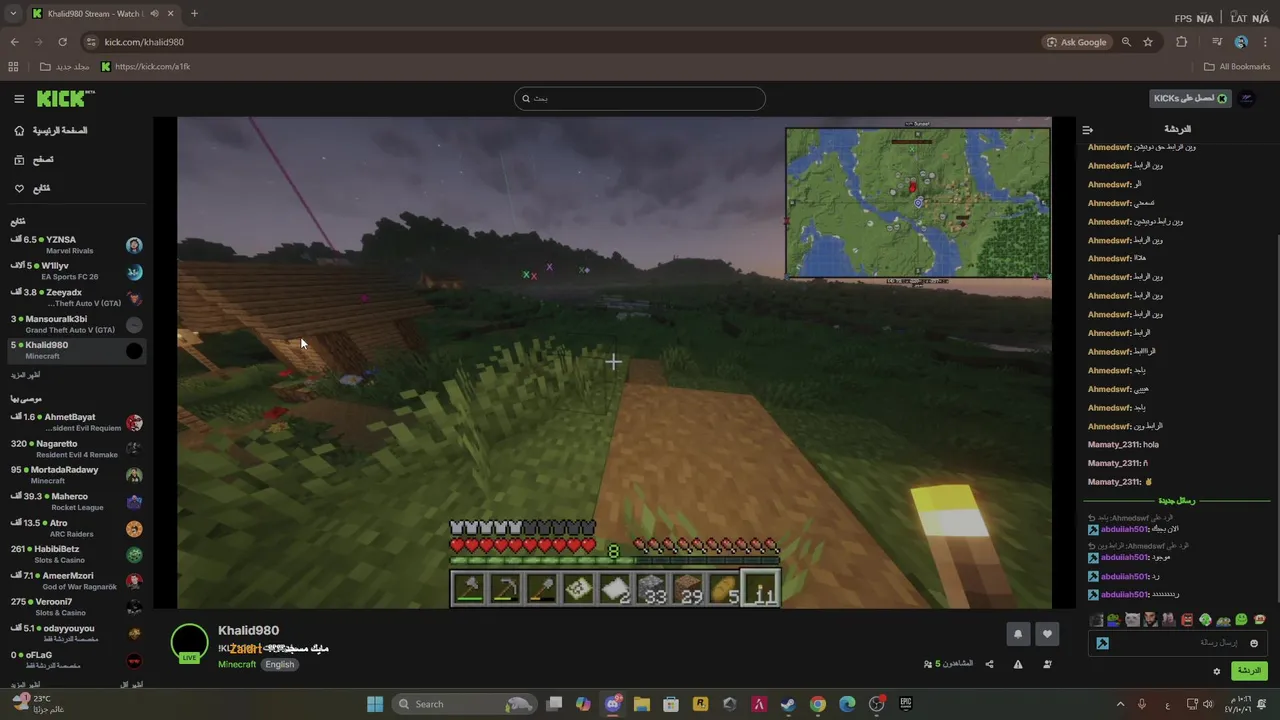This screenshot has width=1280, height=720.
Task: Open Windows Start menu
Action: click(x=375, y=704)
